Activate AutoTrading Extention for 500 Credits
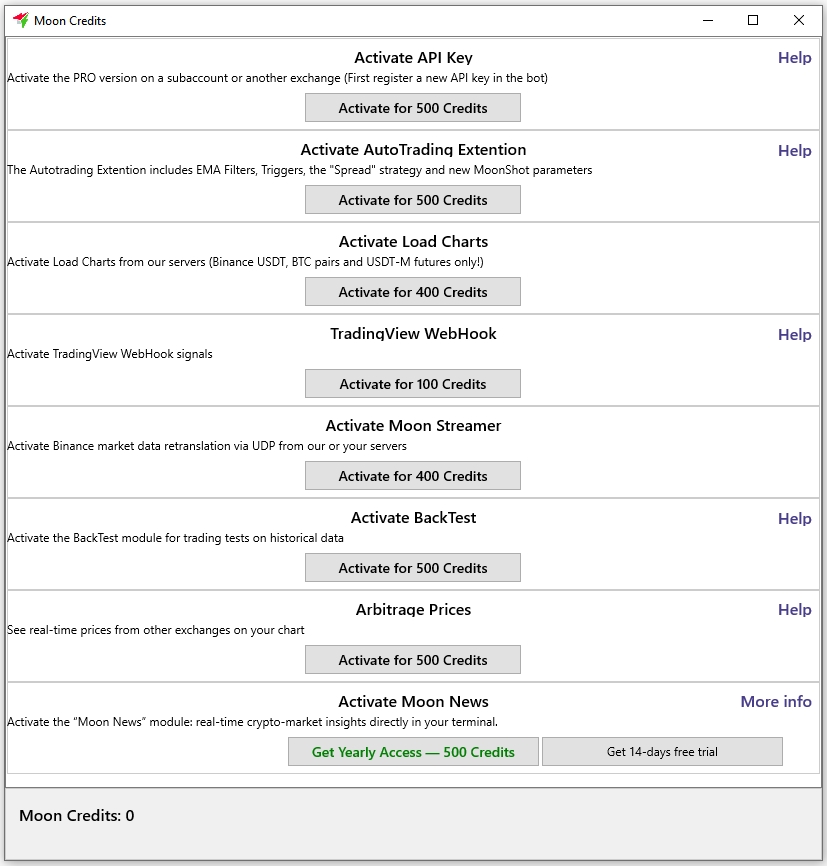Viewport: 827px width, 866px height. pyautogui.click(x=413, y=200)
